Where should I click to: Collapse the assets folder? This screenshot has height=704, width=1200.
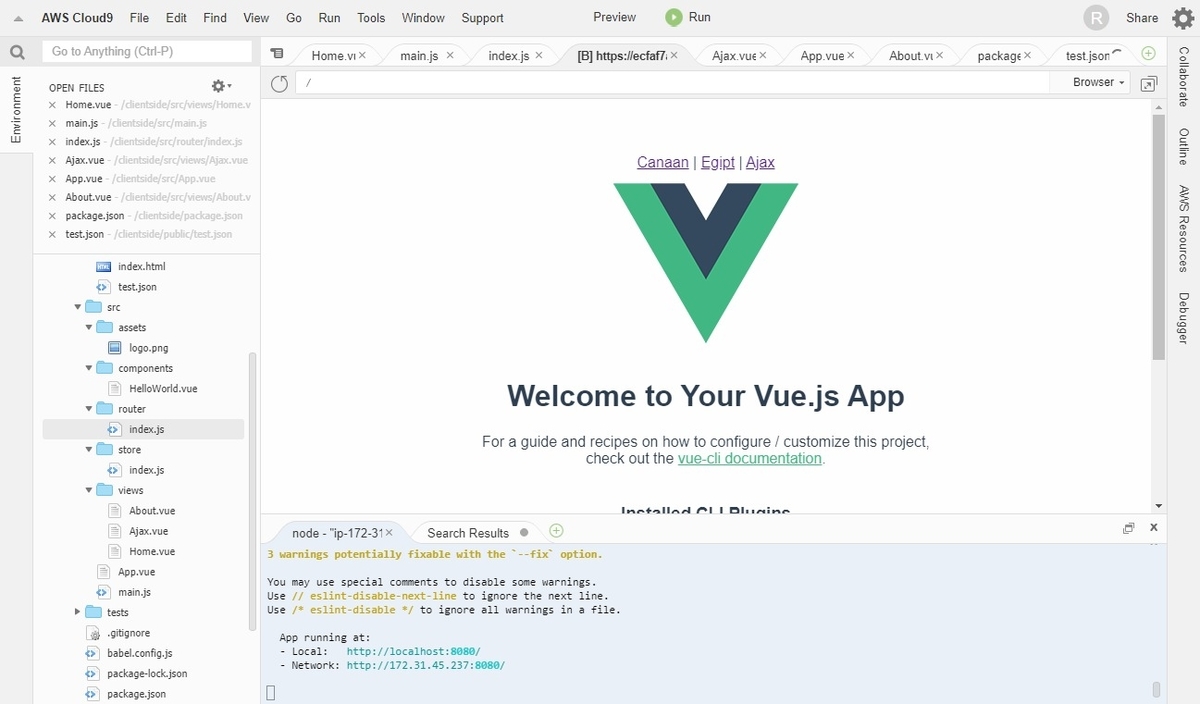click(x=89, y=327)
